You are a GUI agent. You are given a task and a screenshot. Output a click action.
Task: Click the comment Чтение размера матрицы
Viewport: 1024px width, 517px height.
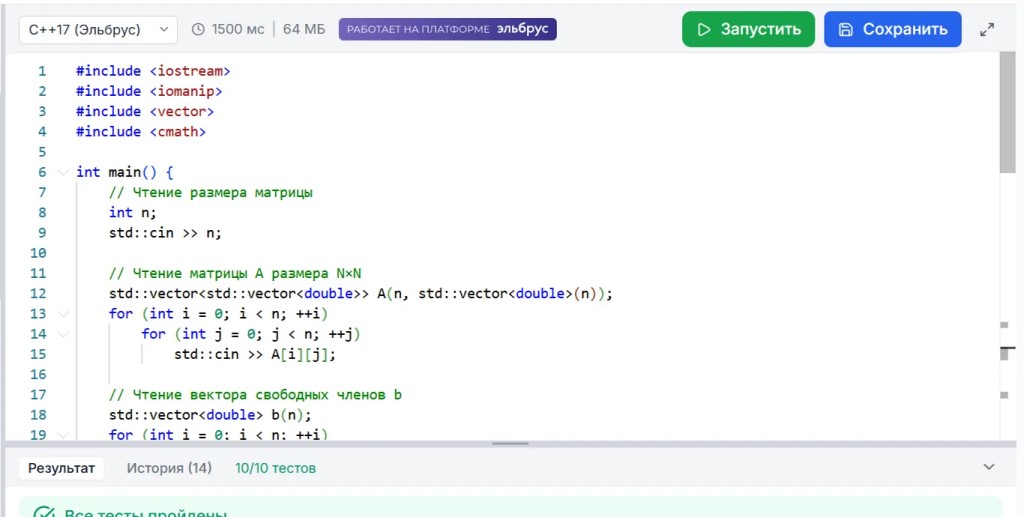point(211,193)
